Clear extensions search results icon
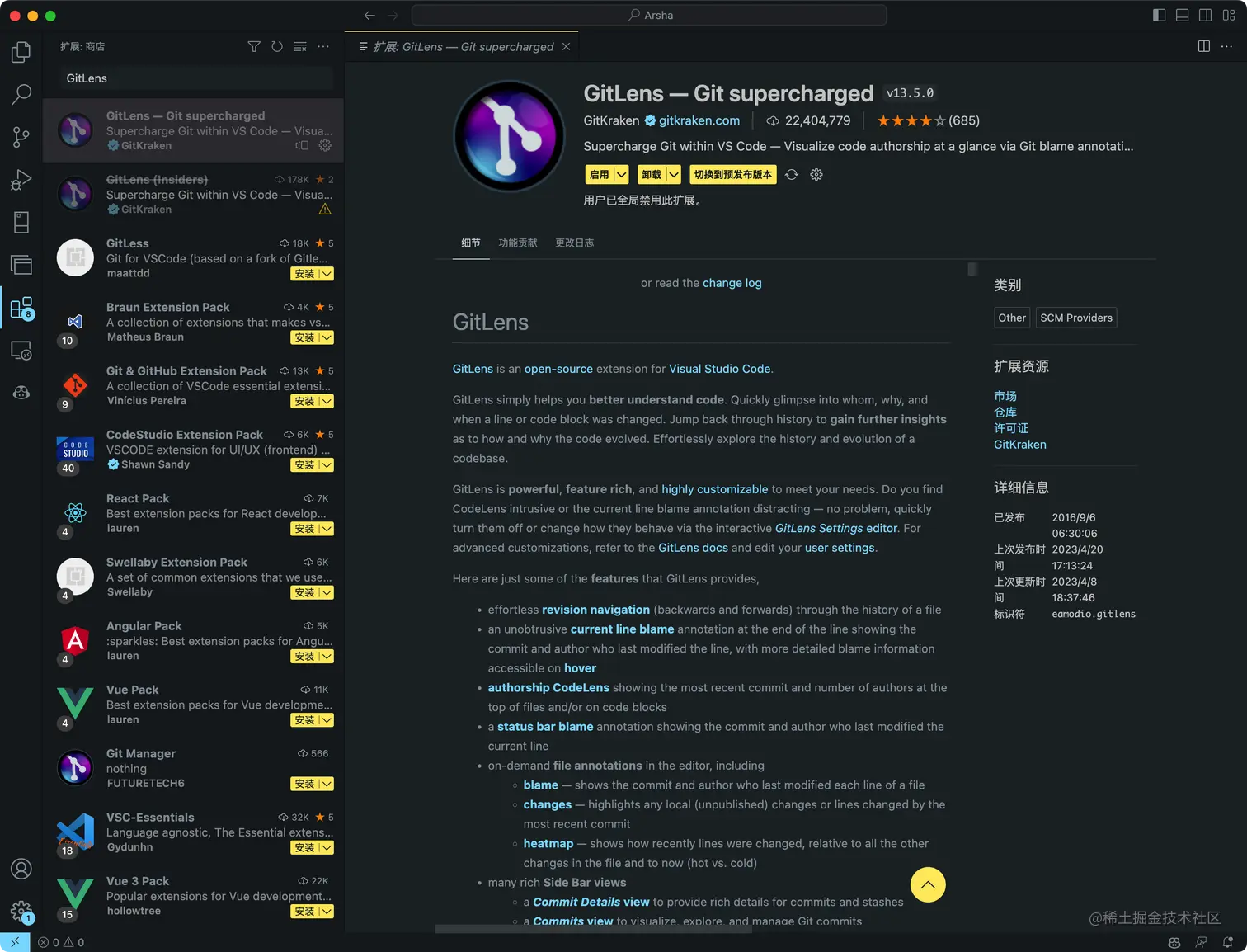 coord(300,47)
